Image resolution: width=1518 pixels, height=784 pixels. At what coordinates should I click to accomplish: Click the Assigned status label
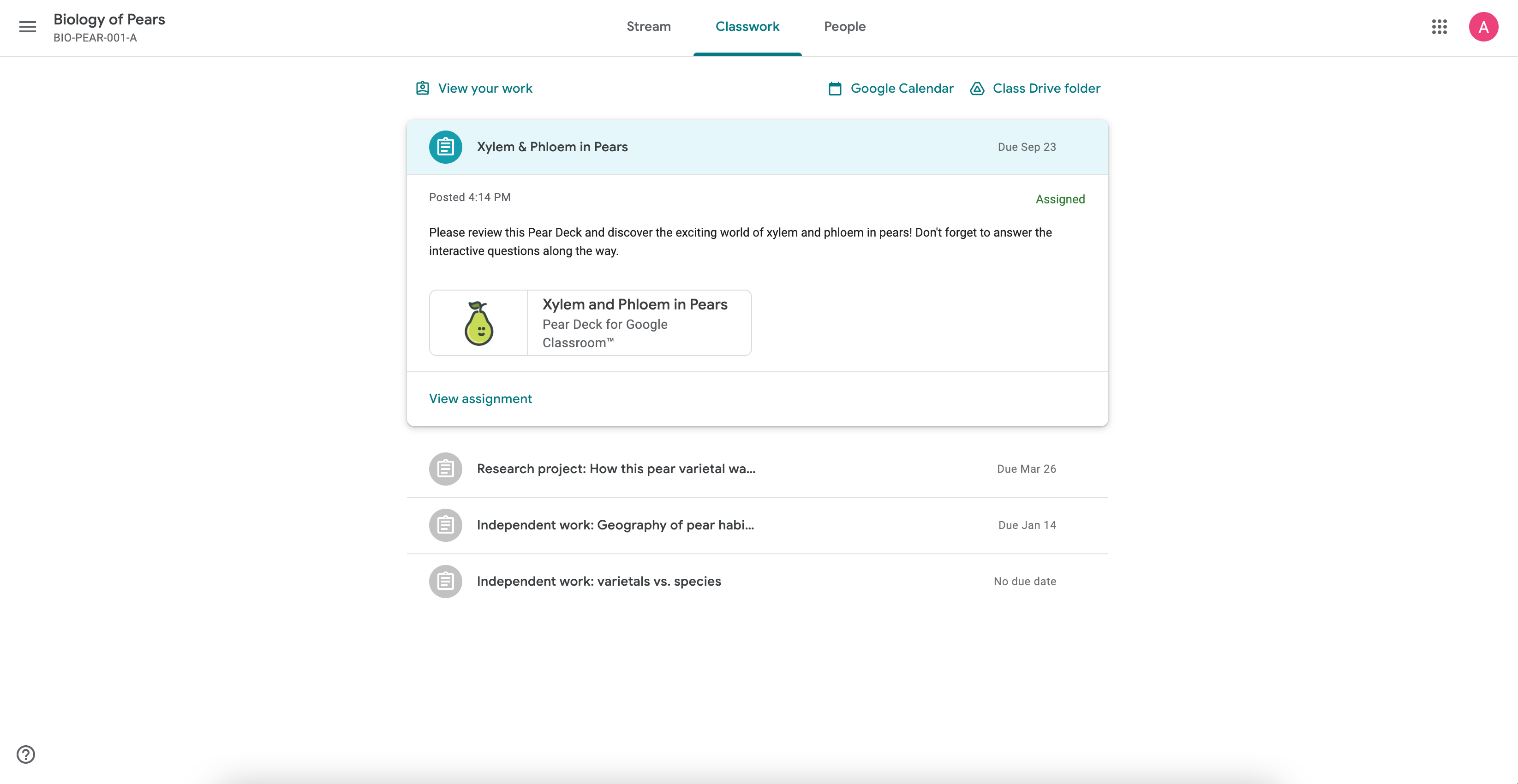1060,199
